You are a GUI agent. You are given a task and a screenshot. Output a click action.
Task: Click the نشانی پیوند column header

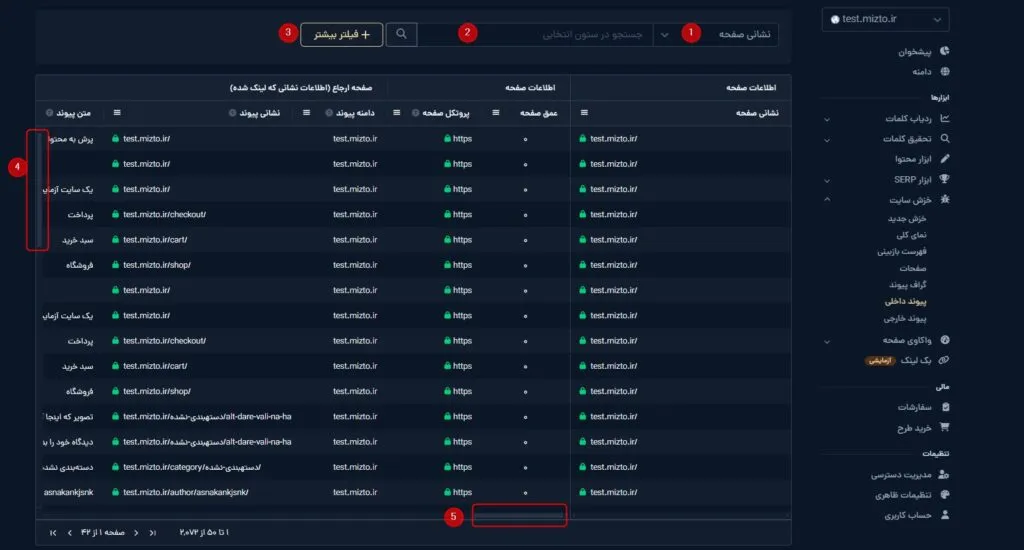[x=259, y=113]
